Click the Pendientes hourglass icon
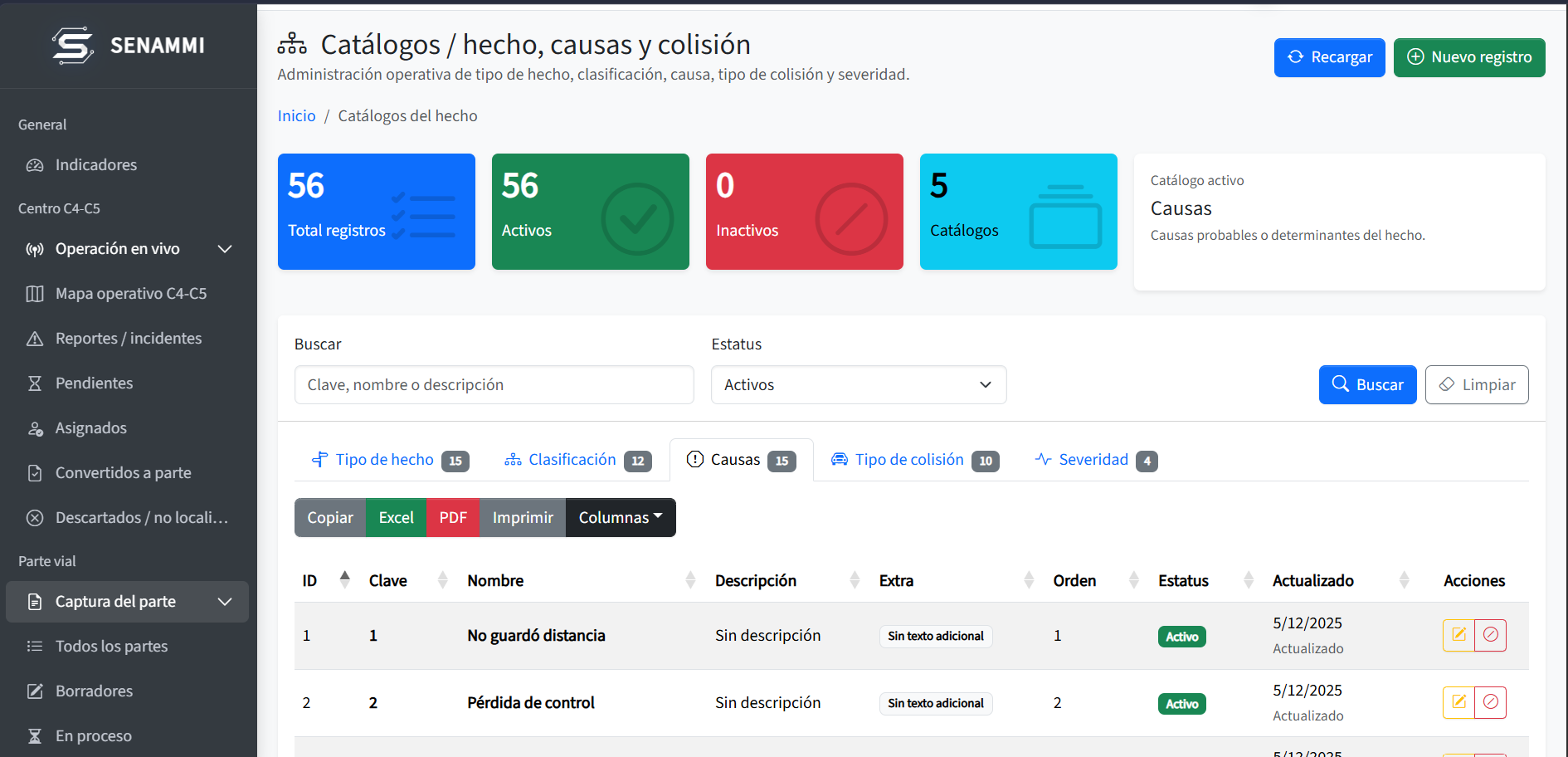 coord(35,383)
